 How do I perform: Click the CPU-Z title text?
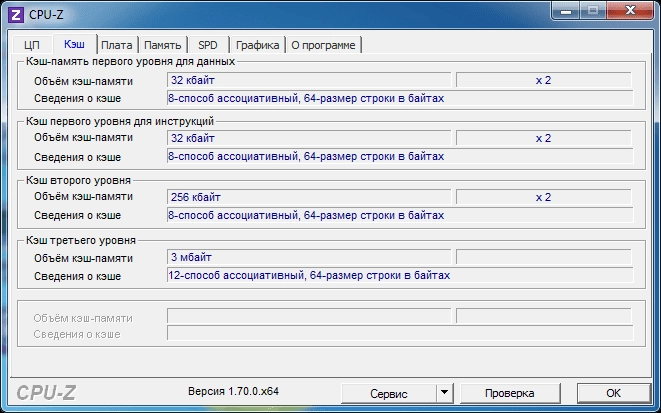pos(46,15)
